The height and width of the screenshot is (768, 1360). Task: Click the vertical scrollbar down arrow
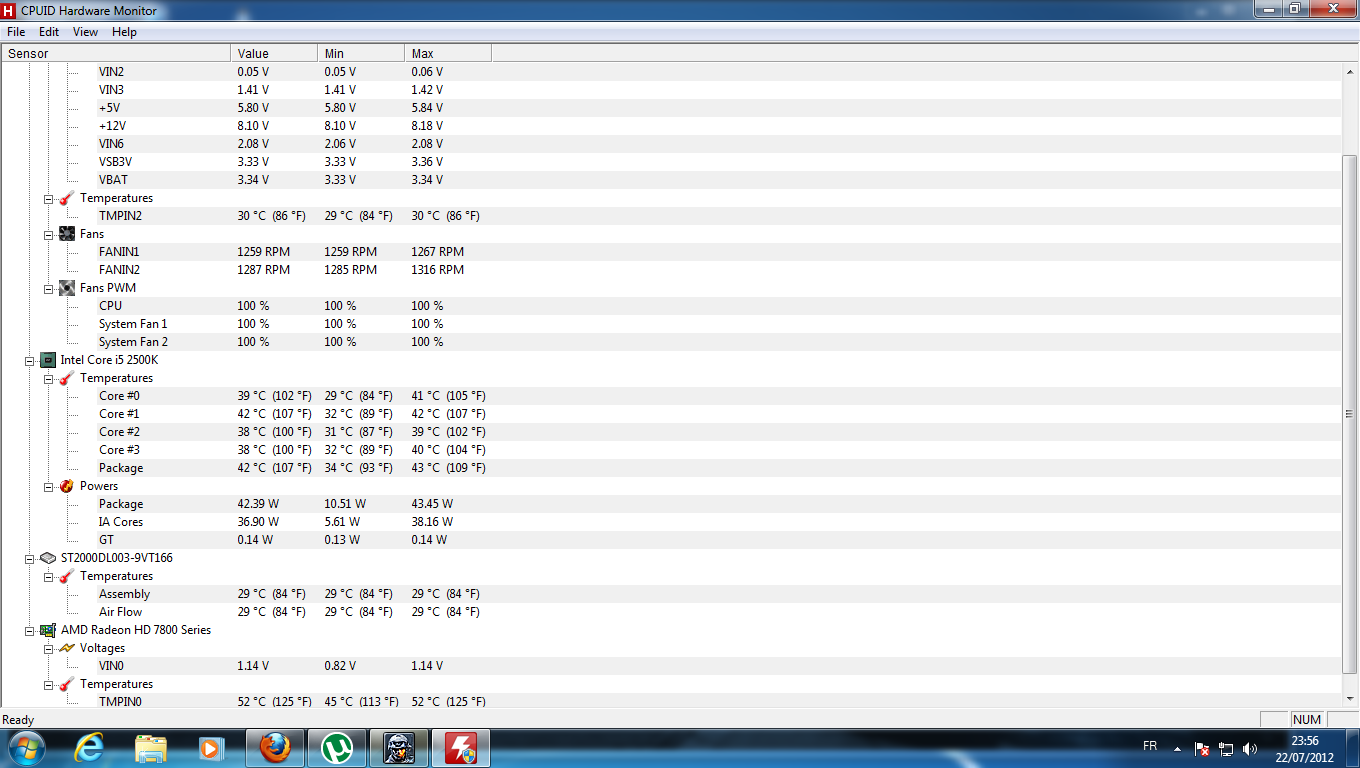point(1350,697)
